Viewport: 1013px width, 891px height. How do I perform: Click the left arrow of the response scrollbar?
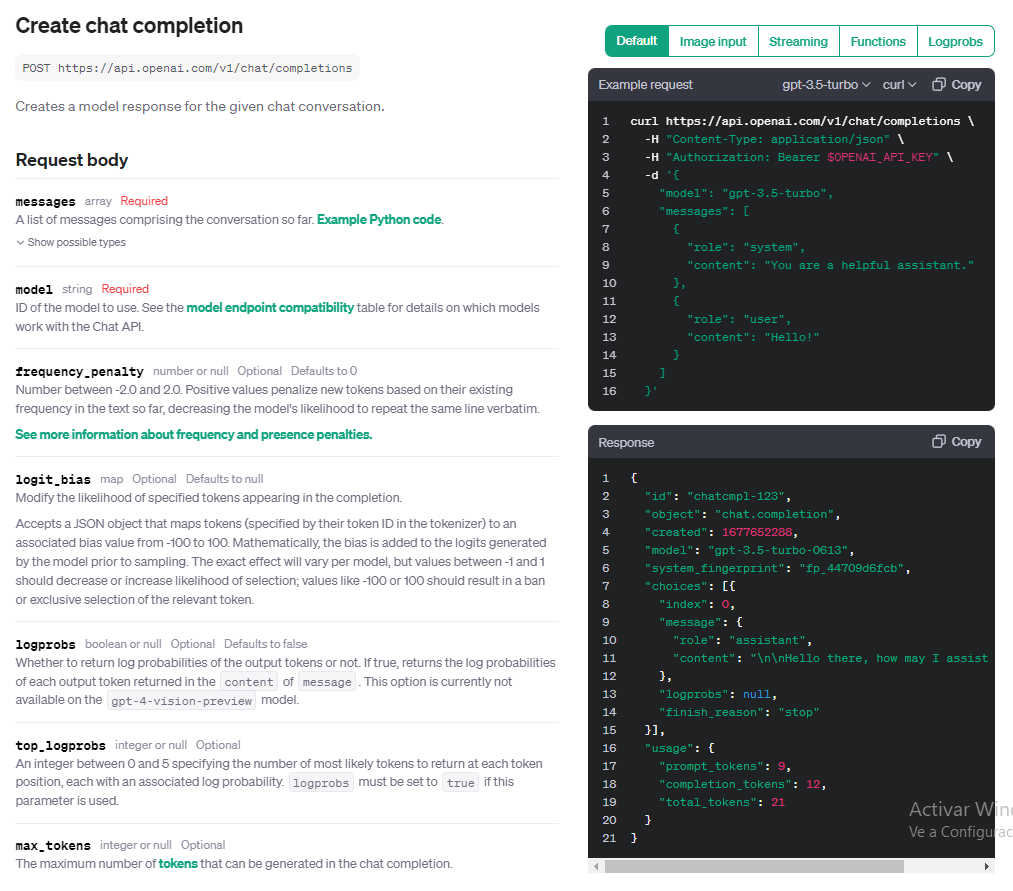[x=597, y=866]
